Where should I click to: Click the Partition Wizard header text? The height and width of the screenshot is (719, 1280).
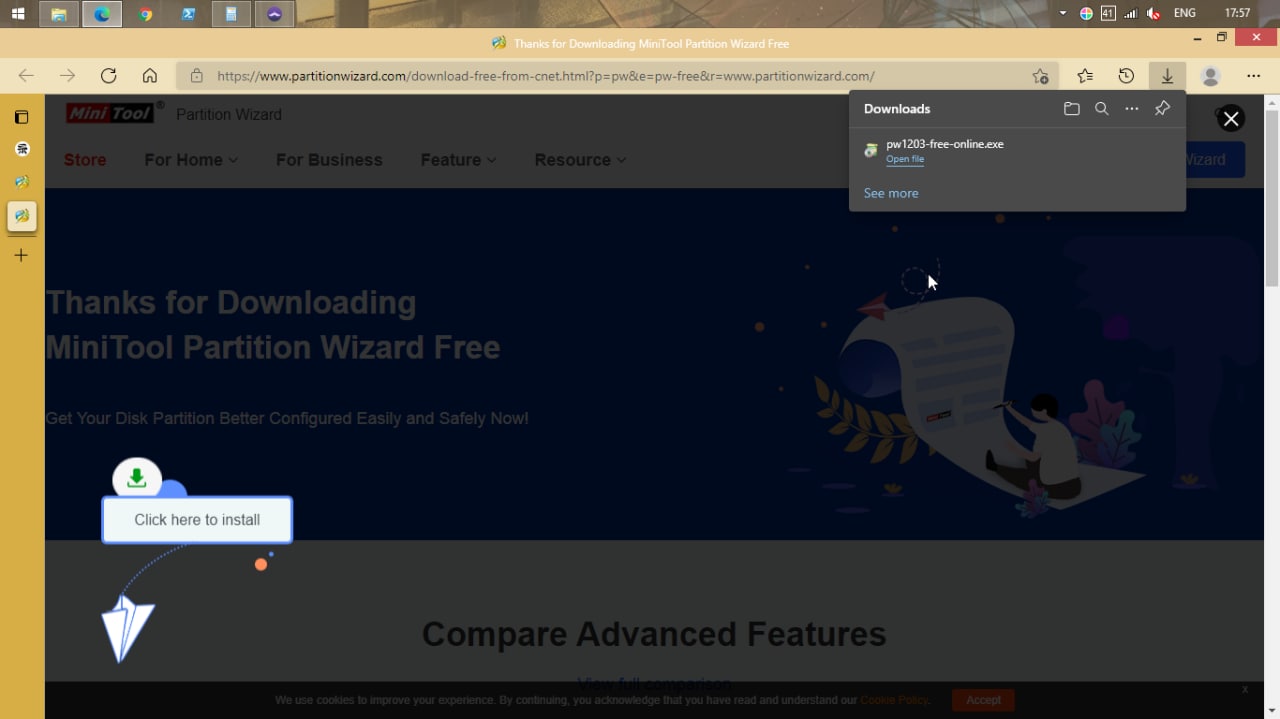(229, 114)
